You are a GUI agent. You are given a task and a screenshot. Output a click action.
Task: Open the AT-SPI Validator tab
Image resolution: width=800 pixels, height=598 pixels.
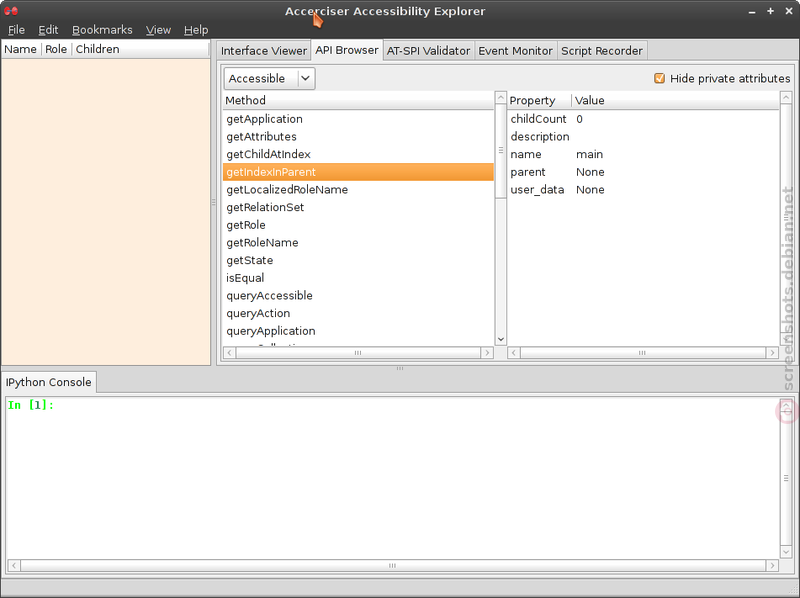coord(428,51)
